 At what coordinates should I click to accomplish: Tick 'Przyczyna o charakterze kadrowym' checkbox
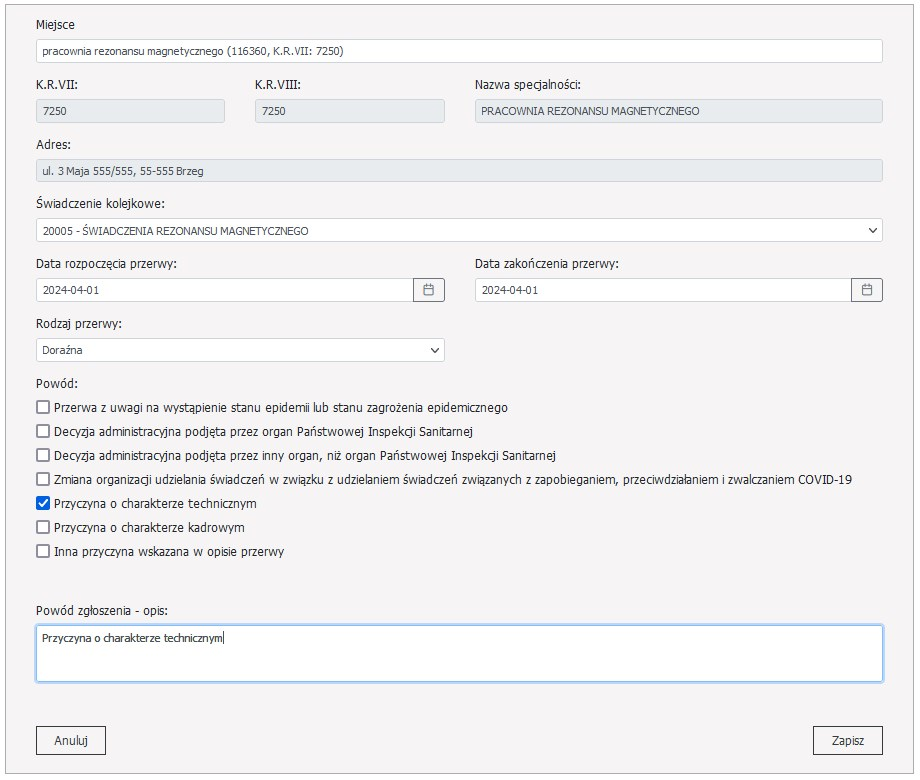(x=43, y=527)
